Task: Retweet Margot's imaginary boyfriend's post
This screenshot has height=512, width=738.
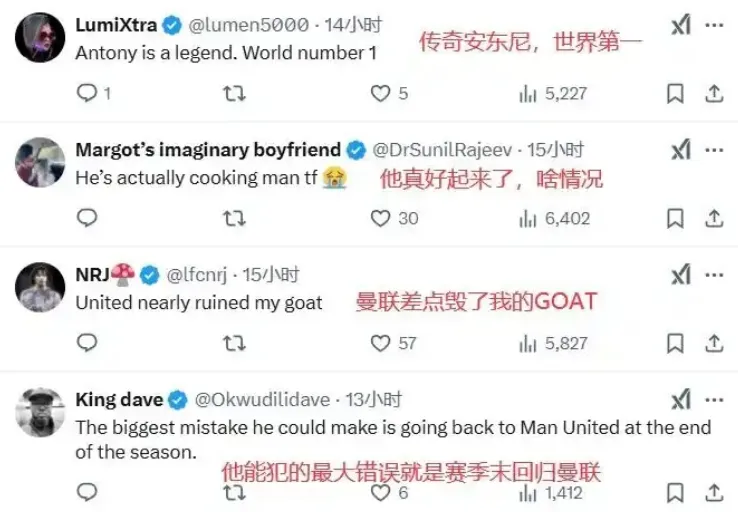Action: [x=234, y=218]
